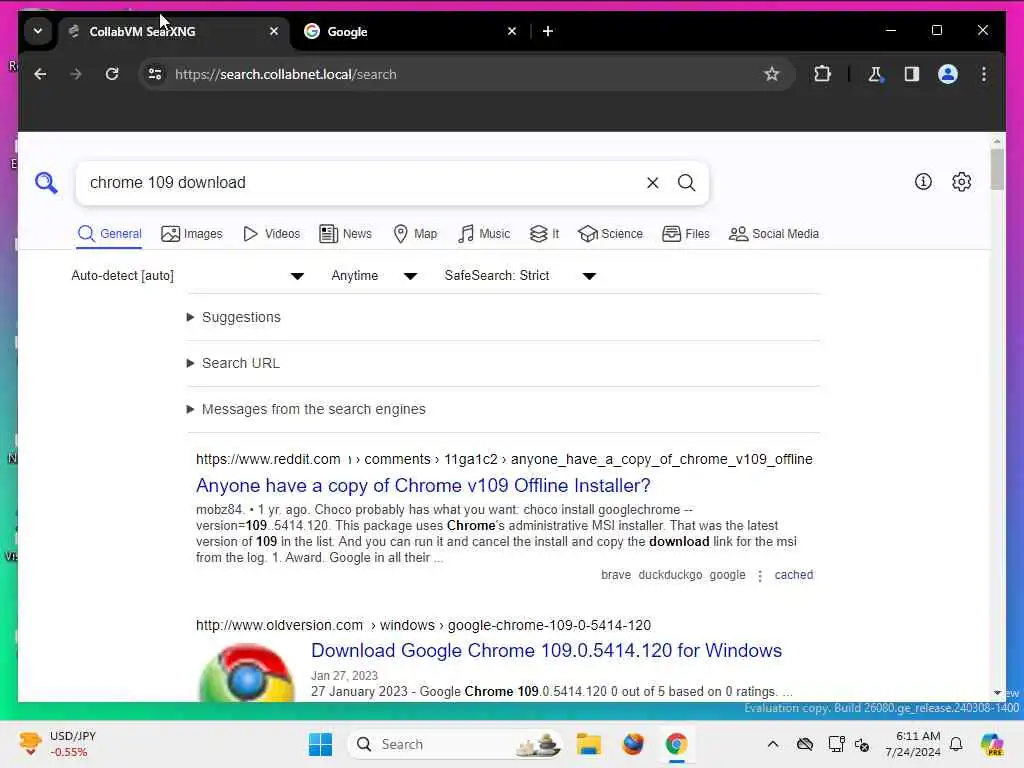Open Chrome three-dot menu

click(x=984, y=74)
